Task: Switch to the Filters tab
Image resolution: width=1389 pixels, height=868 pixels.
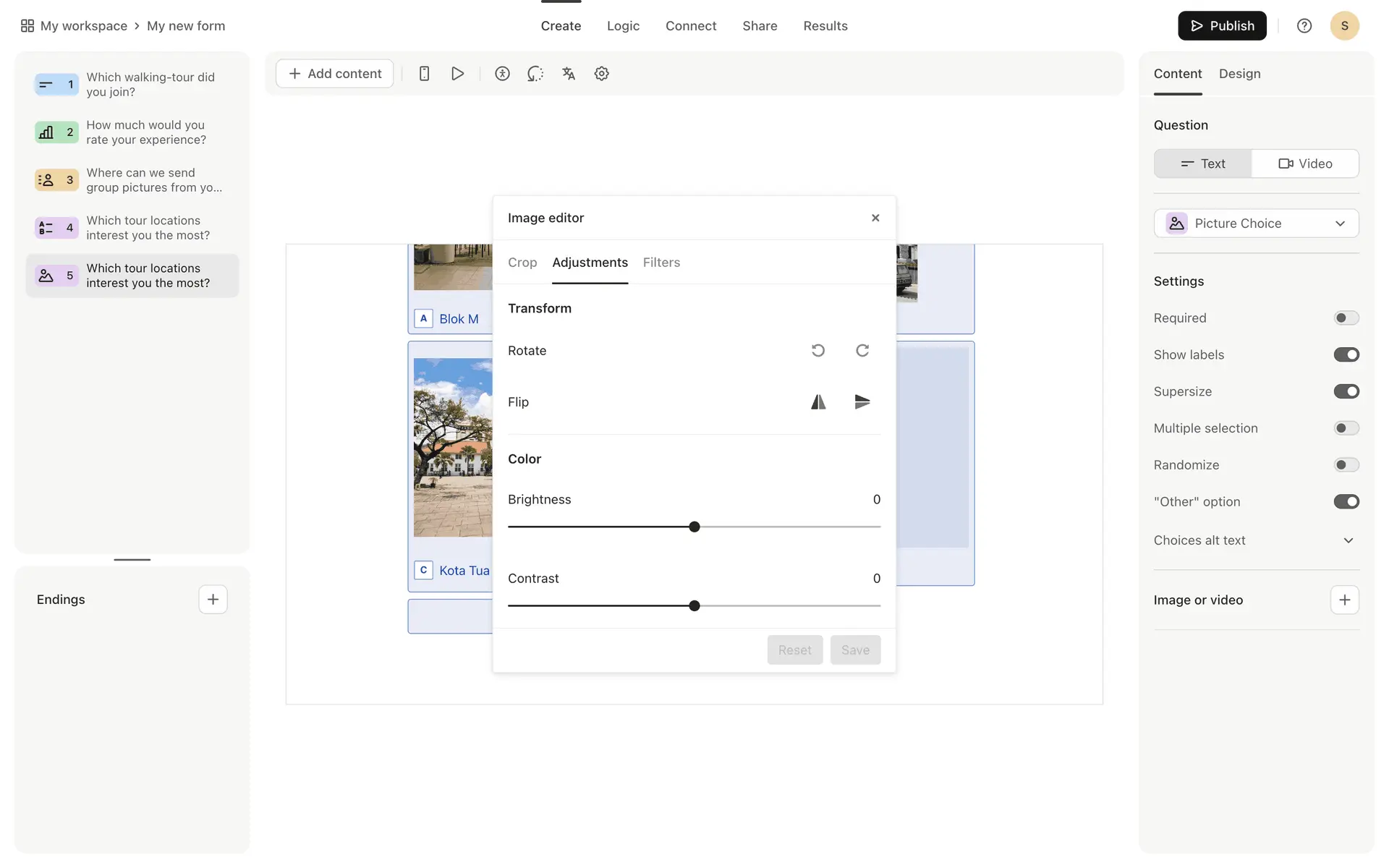Action: (661, 263)
